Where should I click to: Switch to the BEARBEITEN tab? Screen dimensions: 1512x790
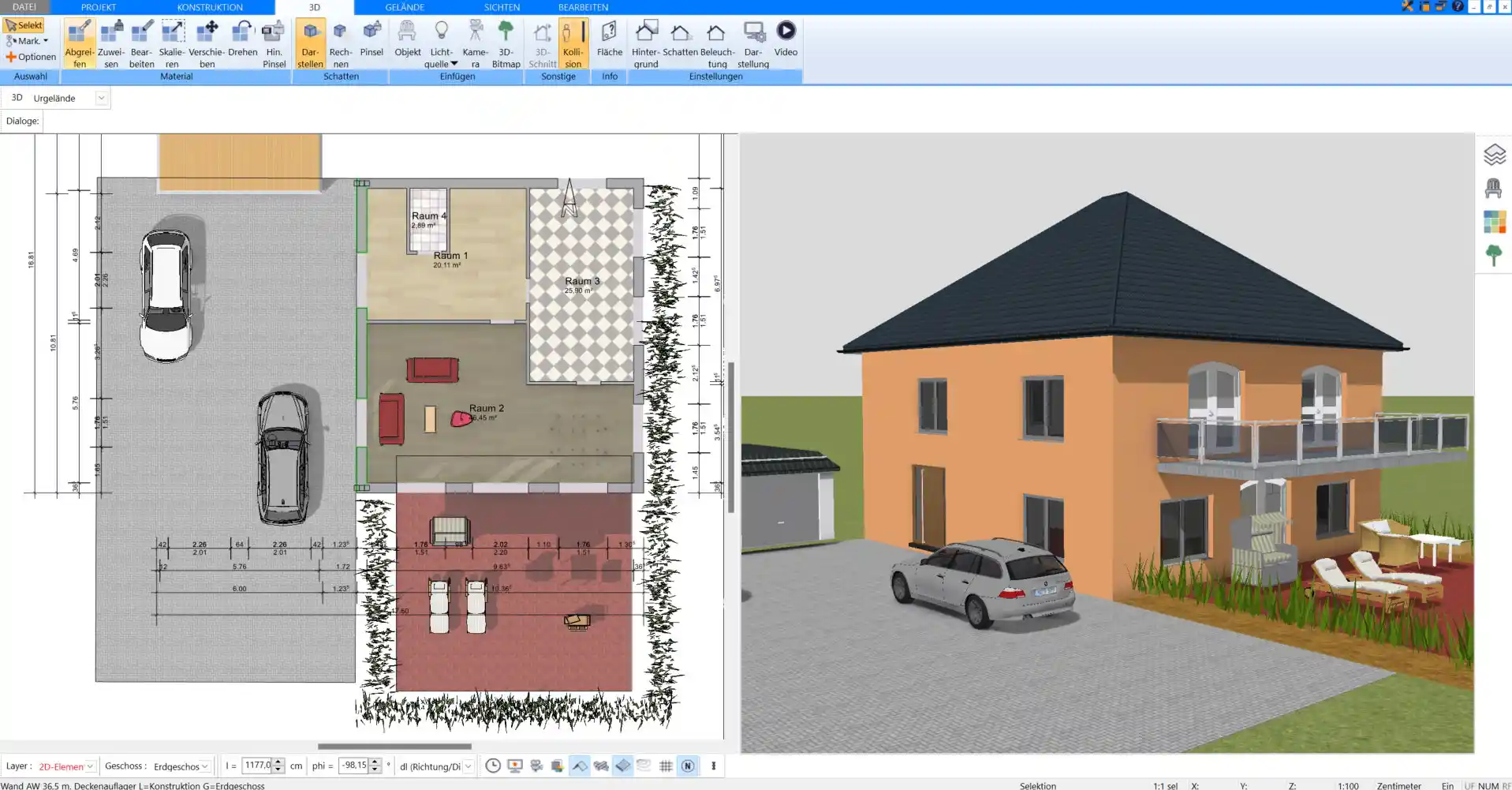pos(583,7)
